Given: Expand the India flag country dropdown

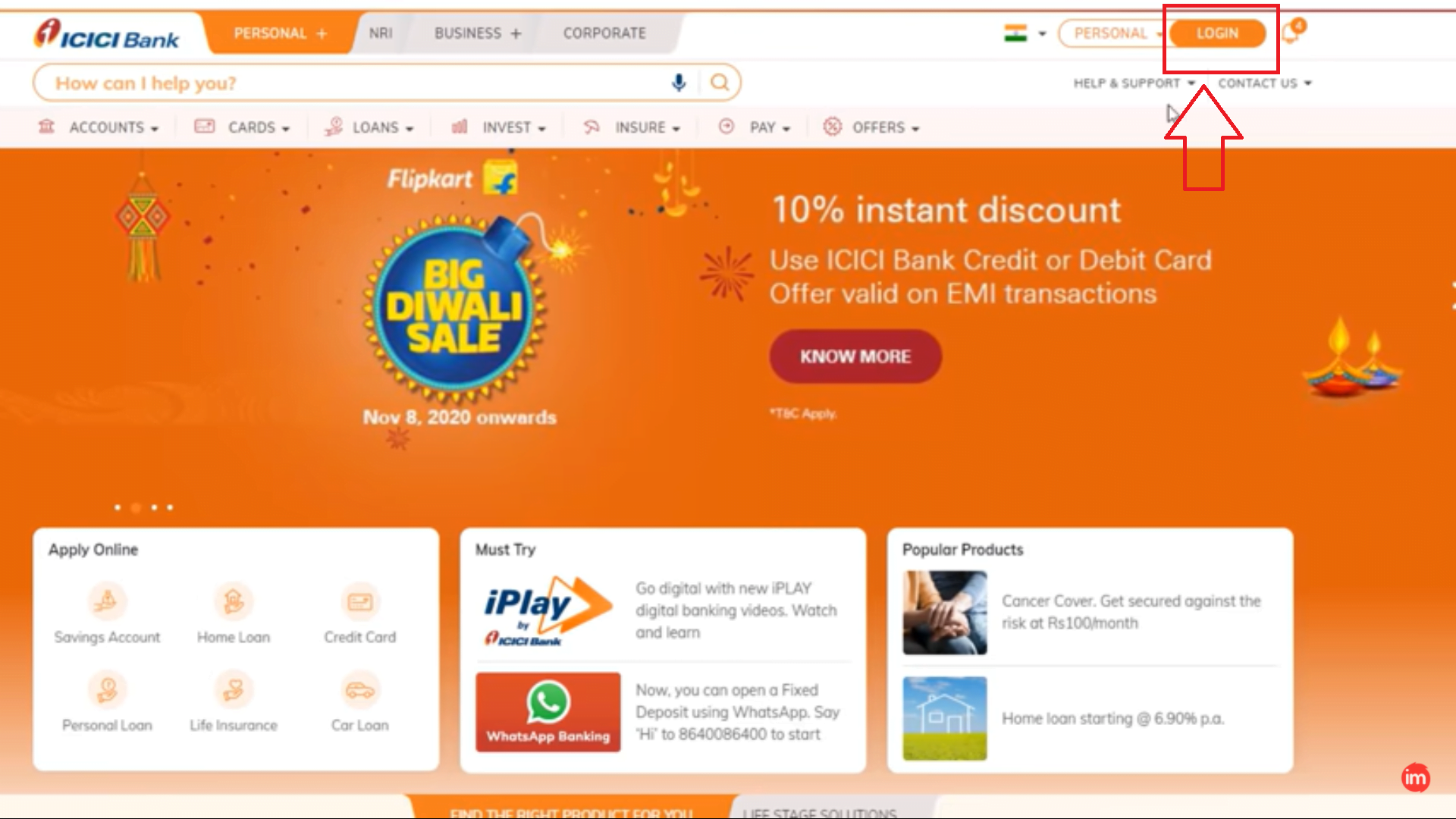Looking at the screenshot, I should [1025, 33].
